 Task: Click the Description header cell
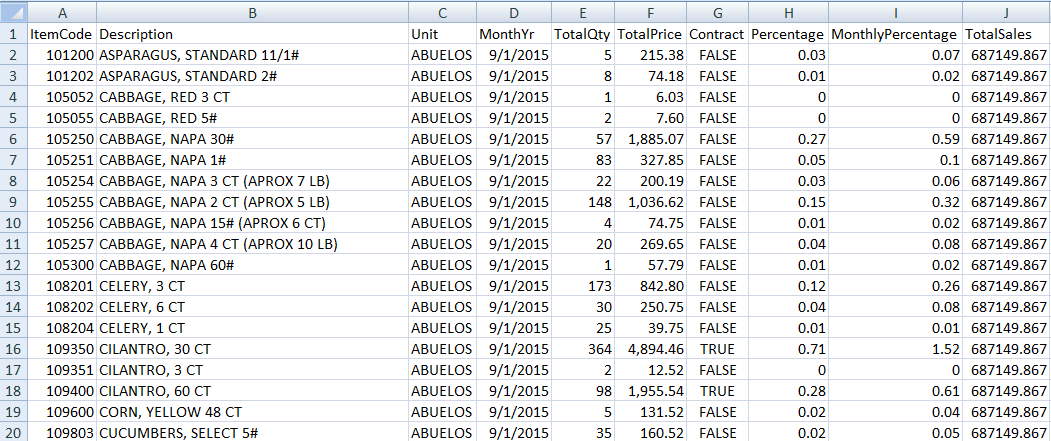coord(253,34)
